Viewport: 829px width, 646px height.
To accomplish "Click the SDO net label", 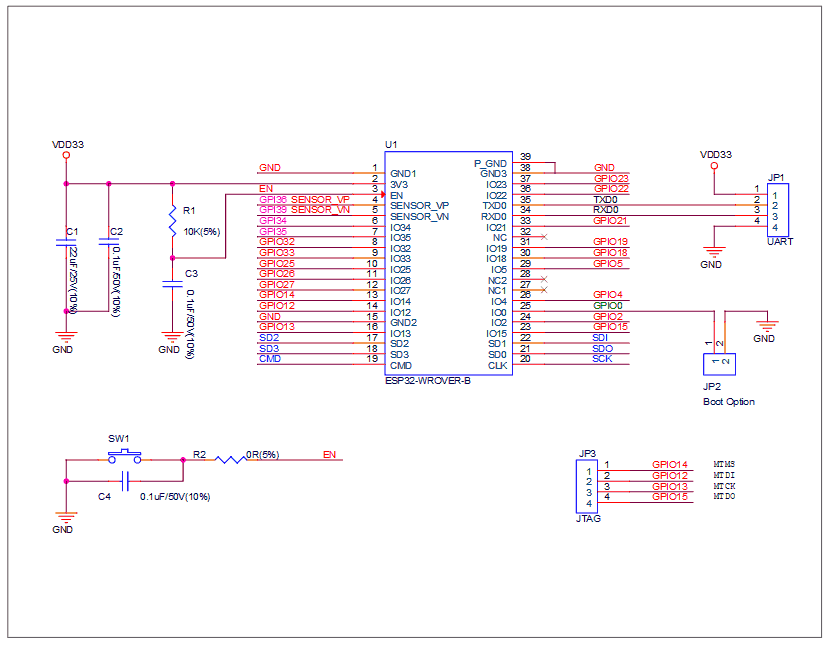I will coord(602,348).
